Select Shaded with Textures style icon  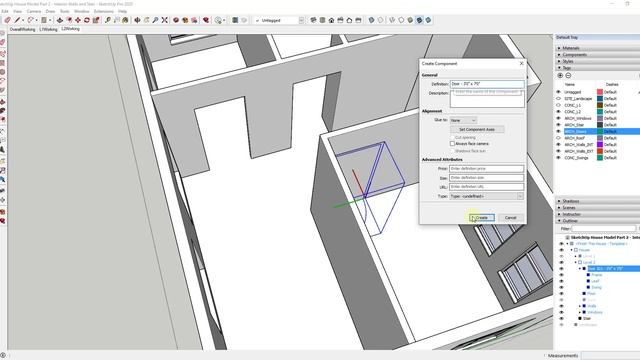[419, 20]
